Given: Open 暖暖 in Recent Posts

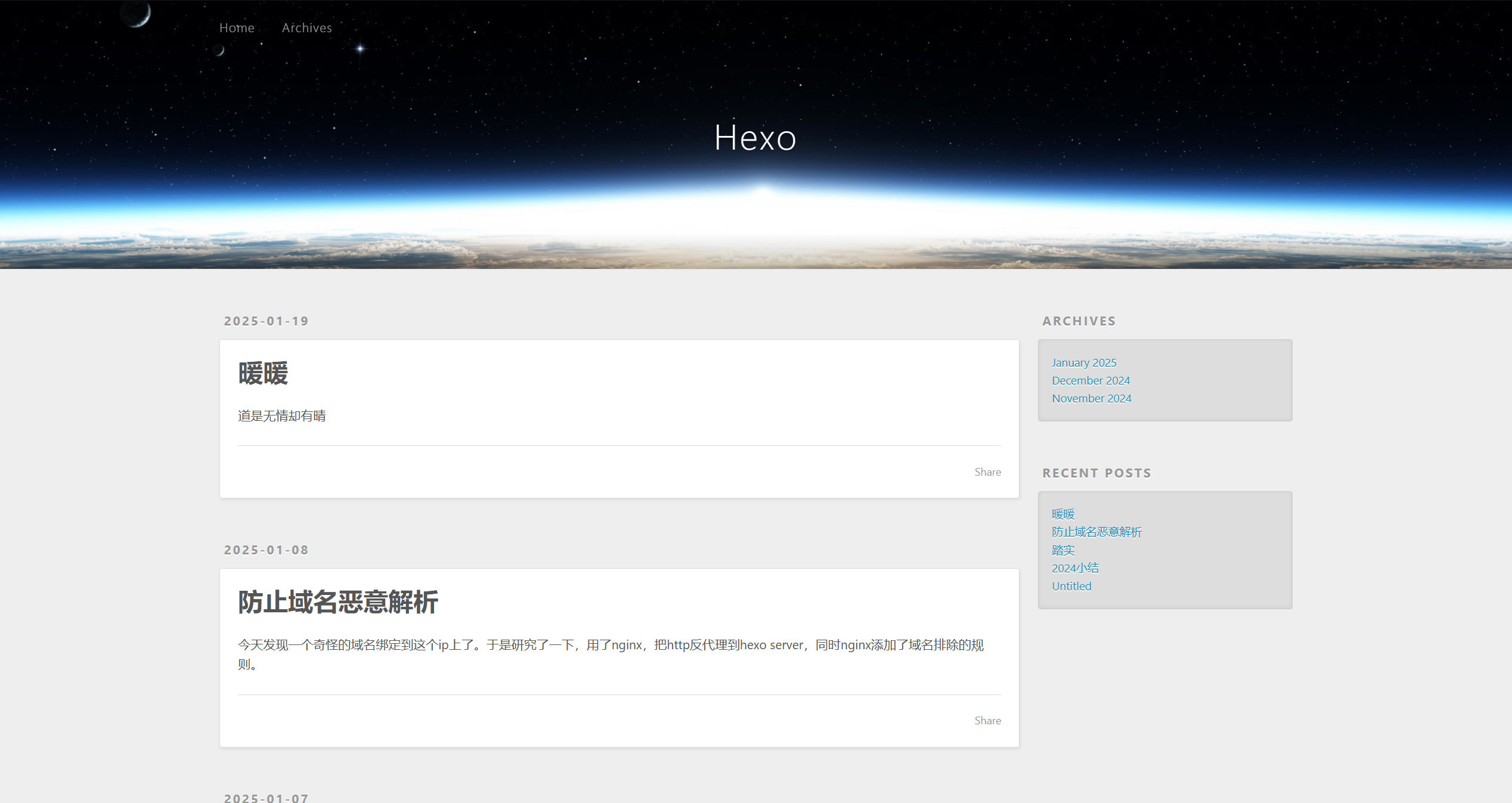Looking at the screenshot, I should click(x=1063, y=514).
